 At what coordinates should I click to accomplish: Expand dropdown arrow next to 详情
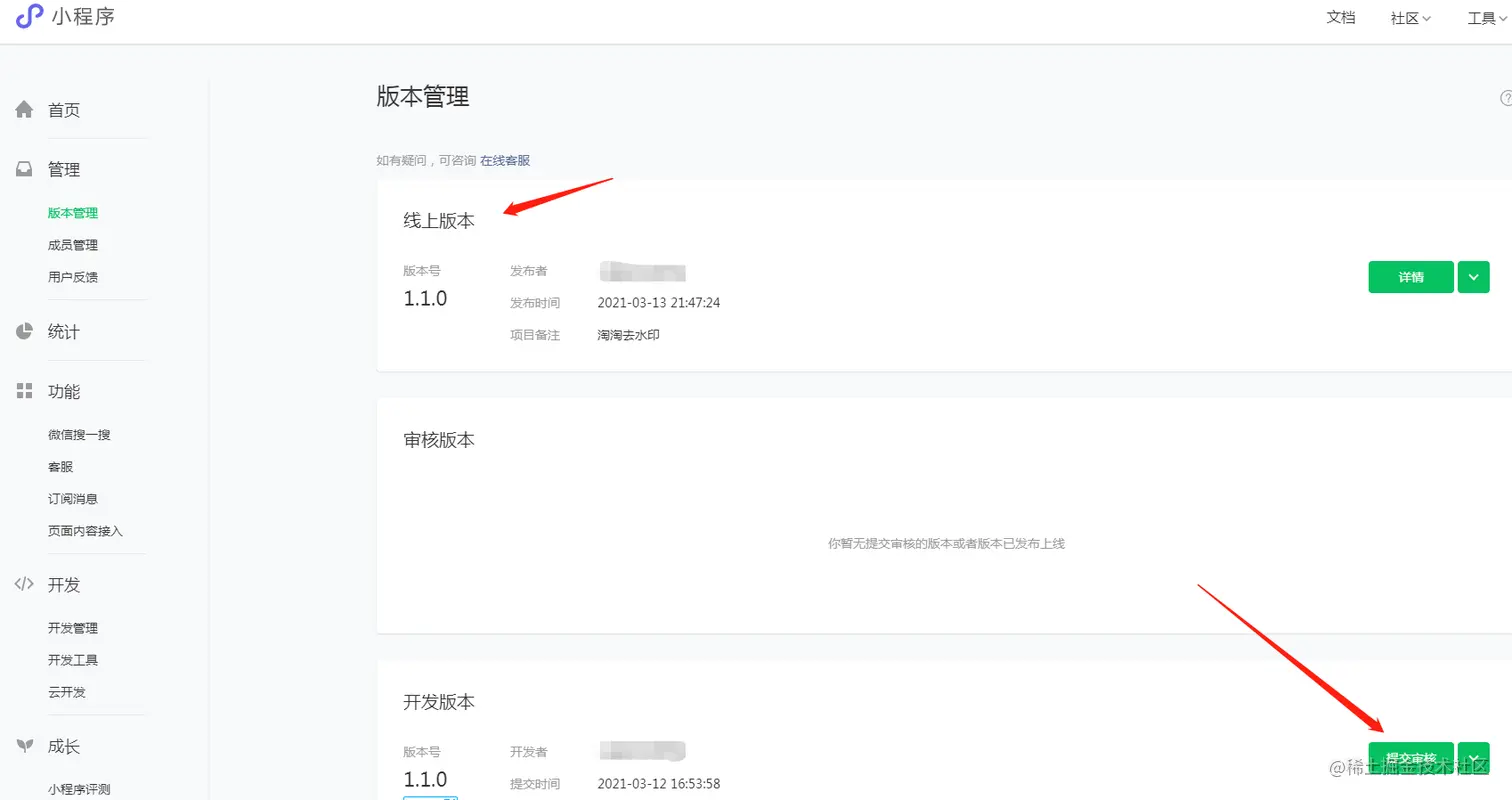1474,277
